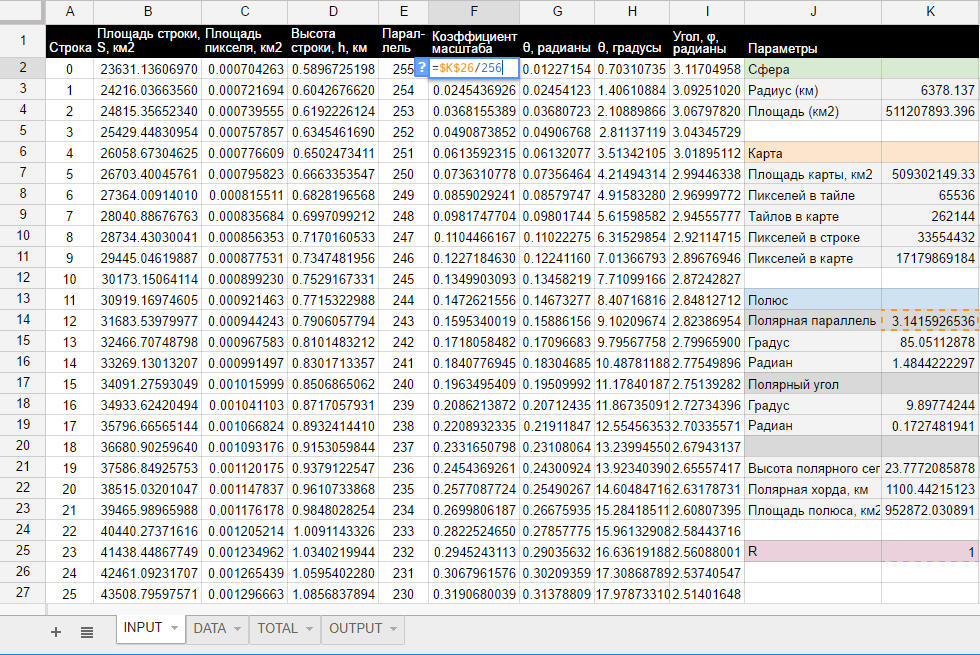Click inside the formula editing box in F2
Image resolution: width=980 pixels, height=655 pixels.
[x=474, y=68]
